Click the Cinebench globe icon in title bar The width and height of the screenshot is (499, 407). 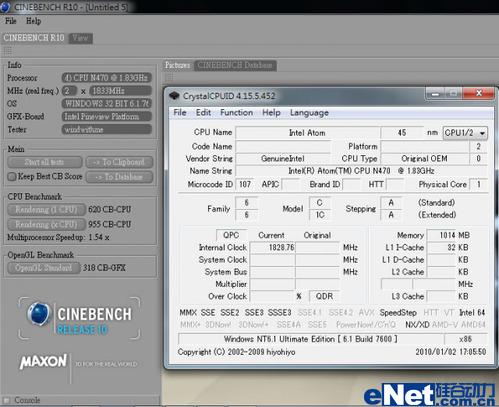pyautogui.click(x=5, y=7)
